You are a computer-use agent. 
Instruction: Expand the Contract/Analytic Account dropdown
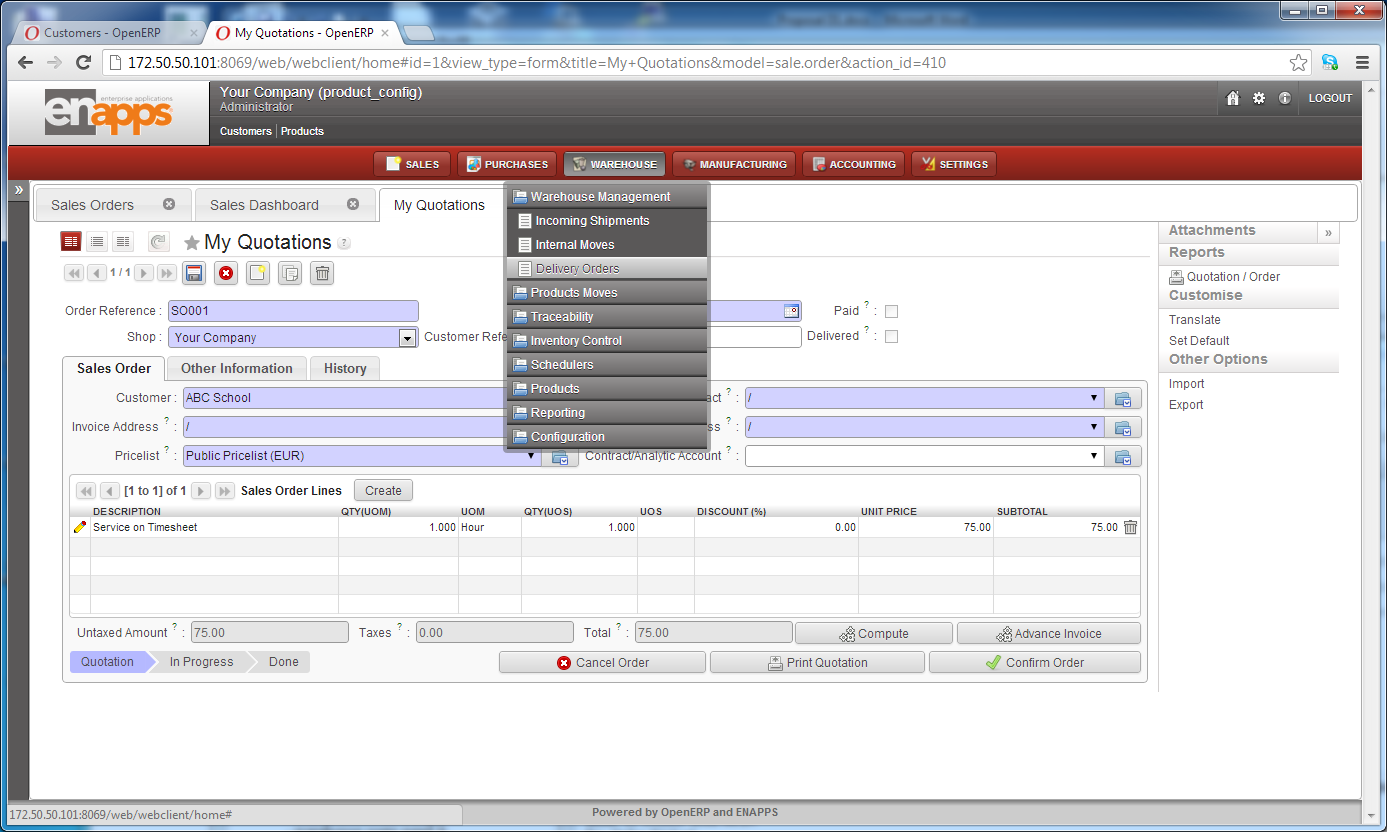point(1094,456)
